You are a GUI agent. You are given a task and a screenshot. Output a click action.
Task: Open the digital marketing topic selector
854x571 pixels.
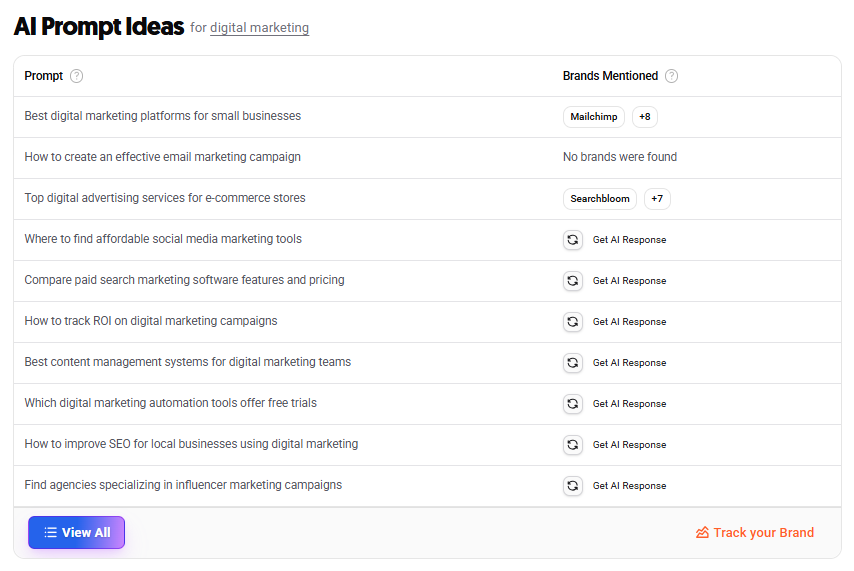pos(259,28)
